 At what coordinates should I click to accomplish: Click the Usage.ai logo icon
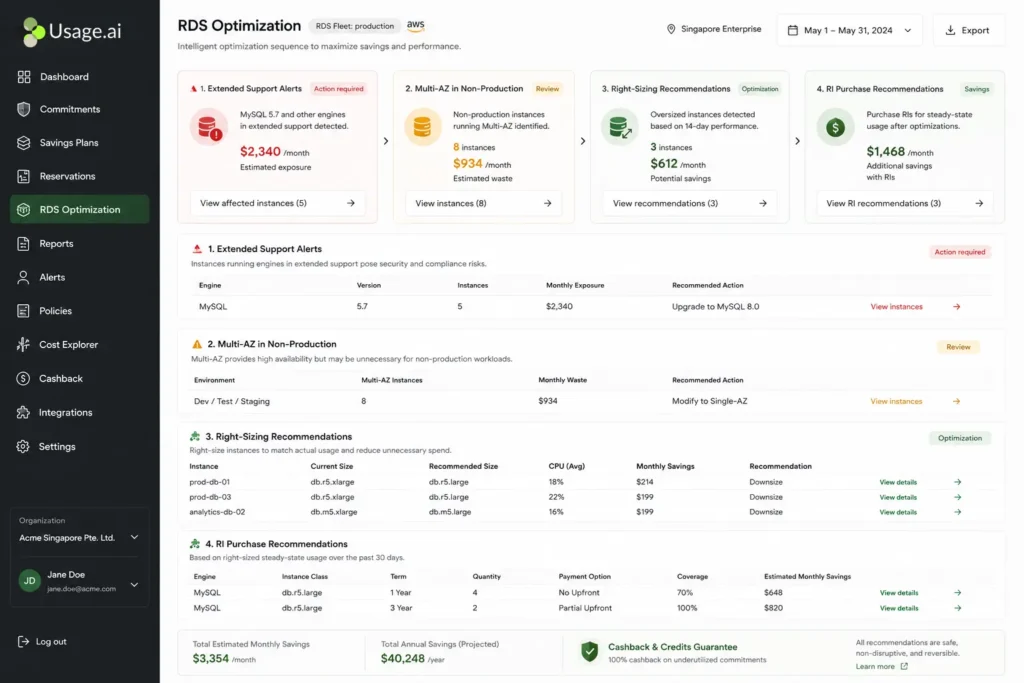33,31
